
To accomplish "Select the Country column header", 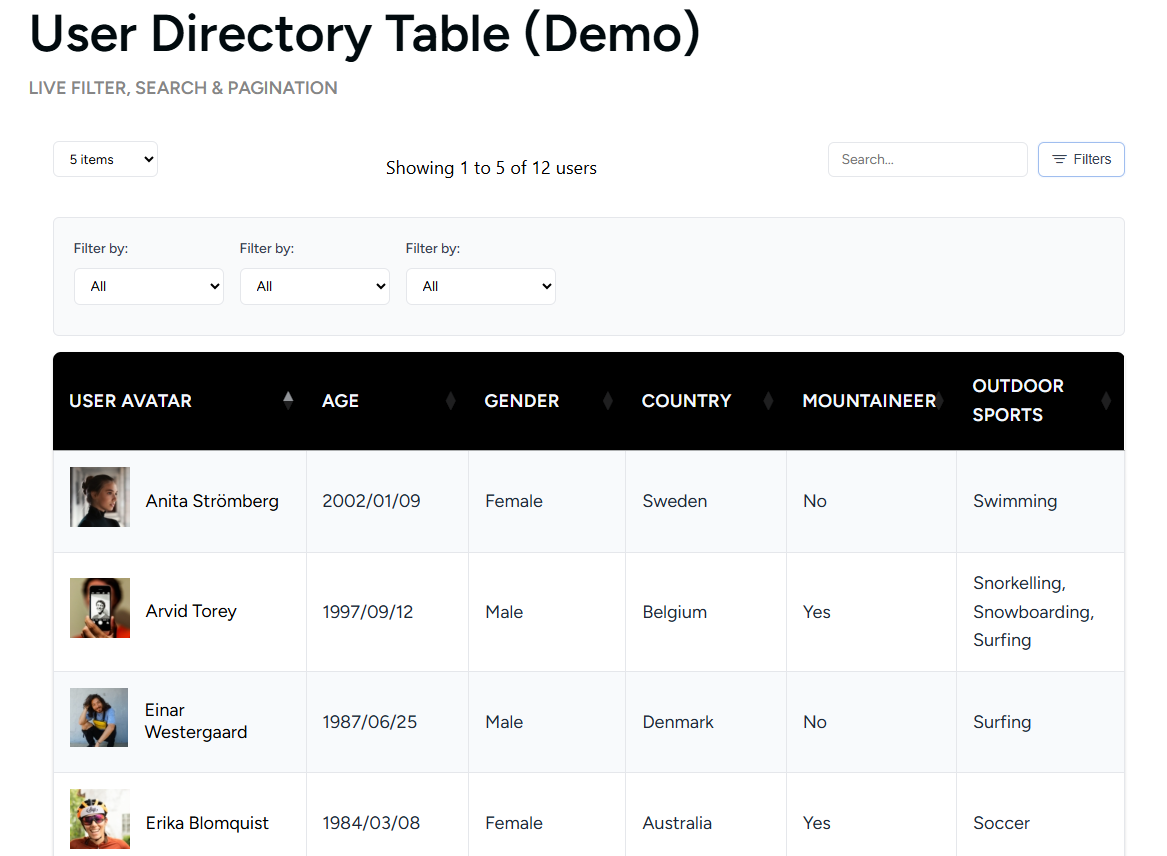I will click(687, 400).
